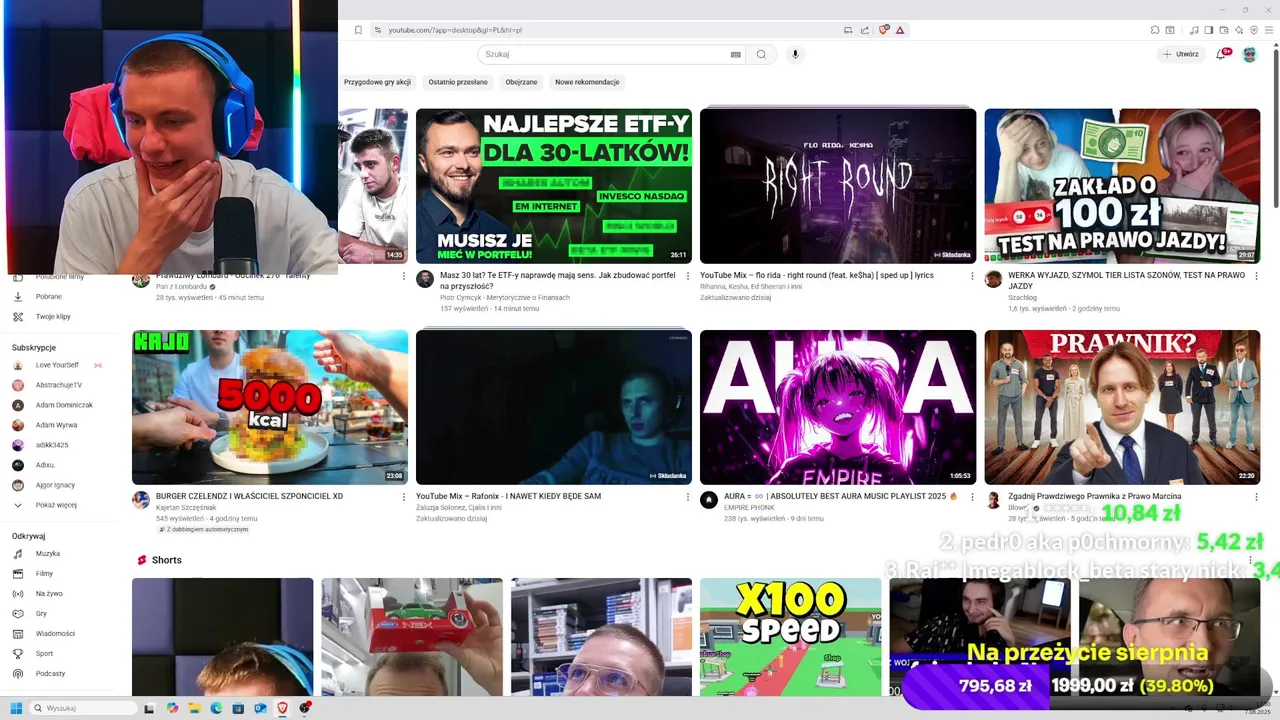Select the Nowe rekomendacje filter chip

click(x=587, y=82)
